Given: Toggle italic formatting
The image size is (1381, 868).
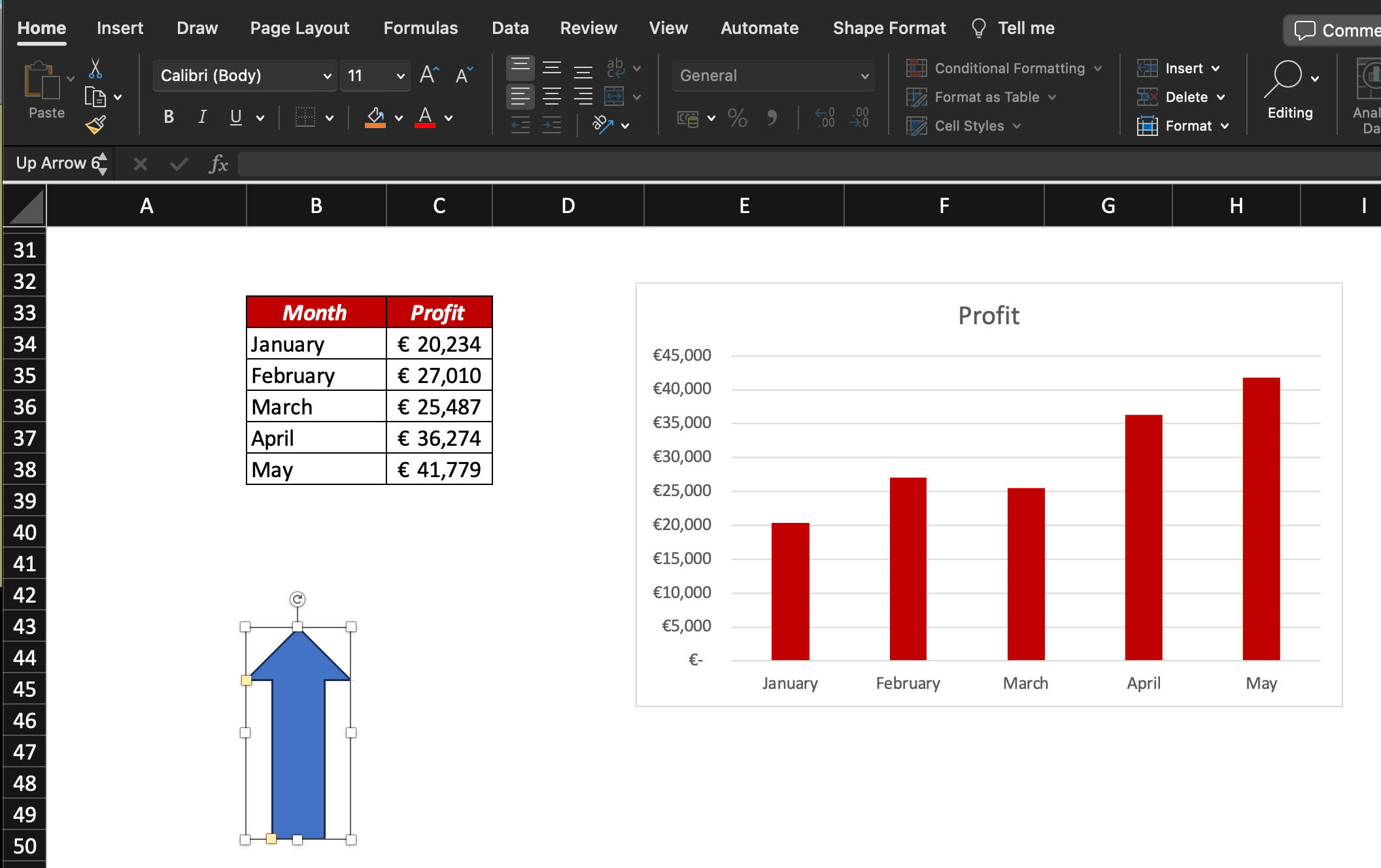Looking at the screenshot, I should [201, 117].
